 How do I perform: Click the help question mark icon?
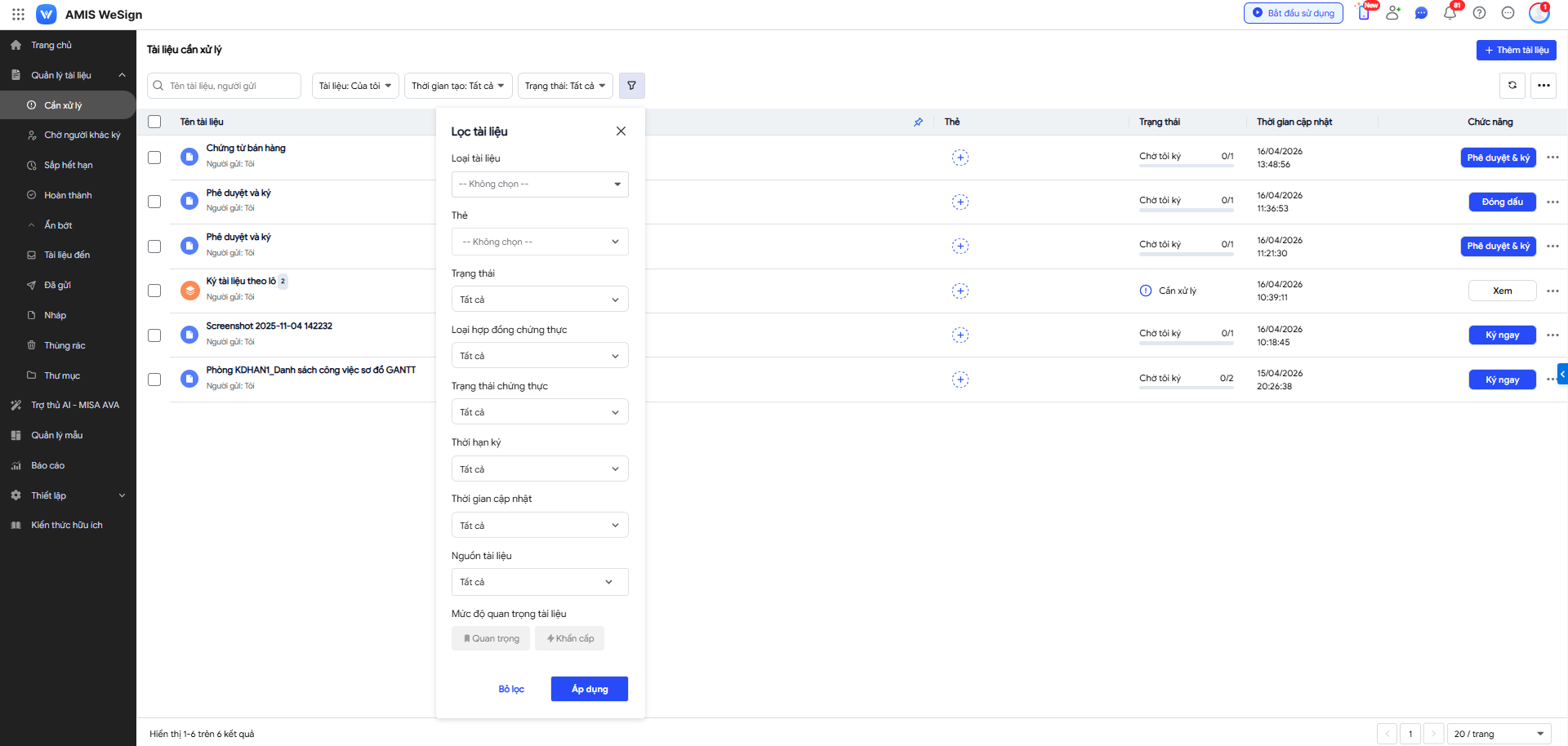[x=1479, y=13]
